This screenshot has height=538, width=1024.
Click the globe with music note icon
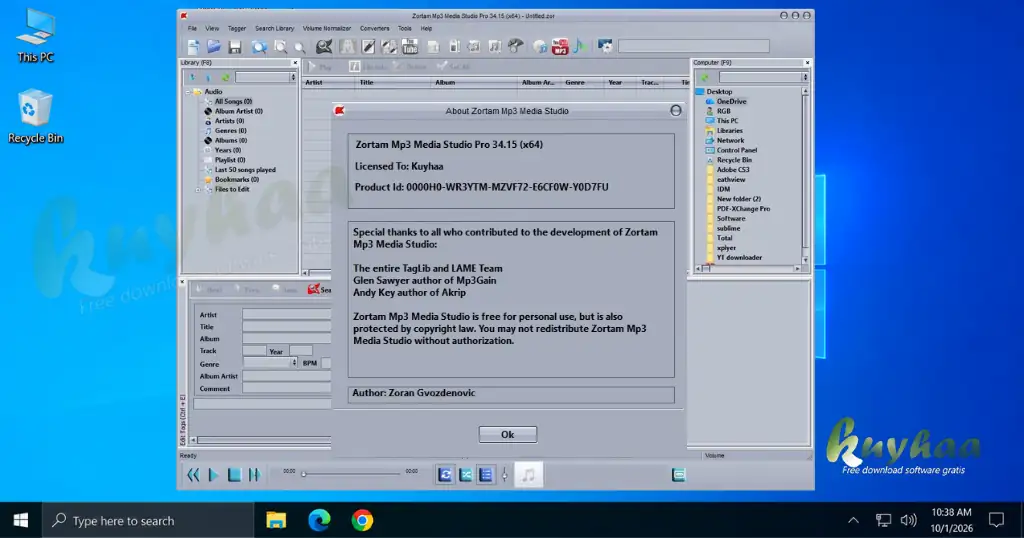pos(540,46)
